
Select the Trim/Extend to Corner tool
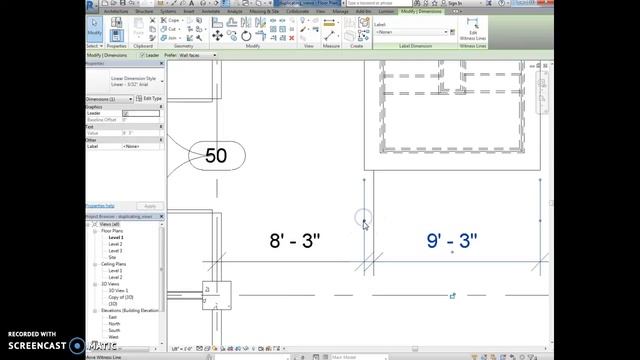(260, 36)
